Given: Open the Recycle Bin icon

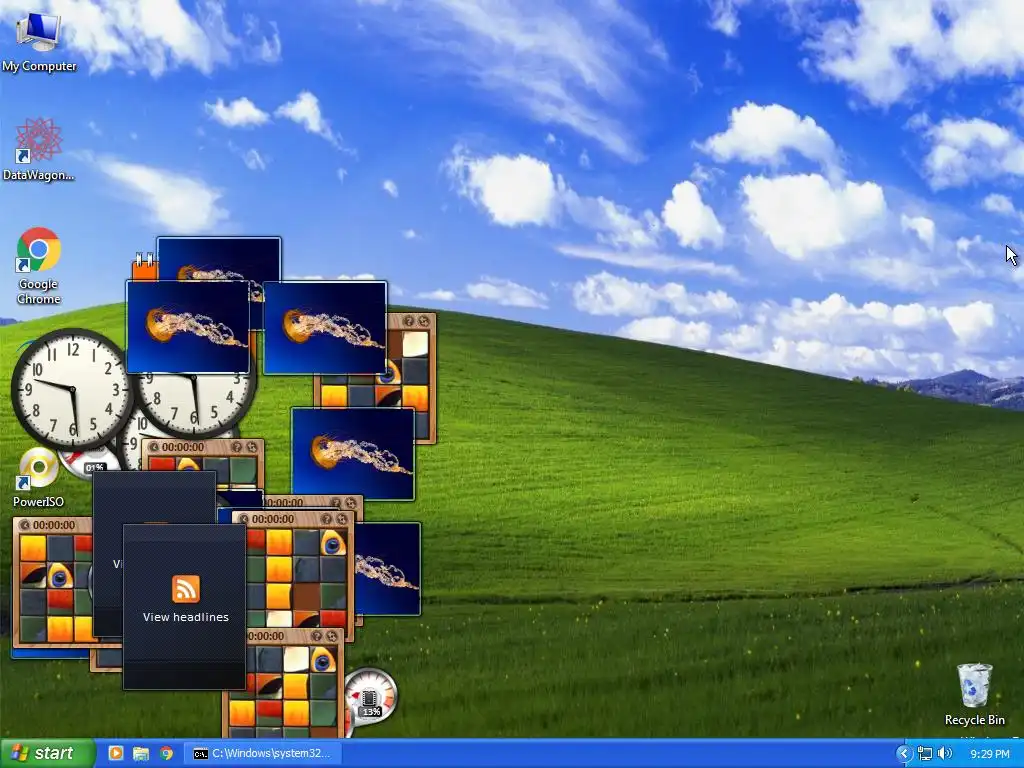Looking at the screenshot, I should pyautogui.click(x=974, y=694).
